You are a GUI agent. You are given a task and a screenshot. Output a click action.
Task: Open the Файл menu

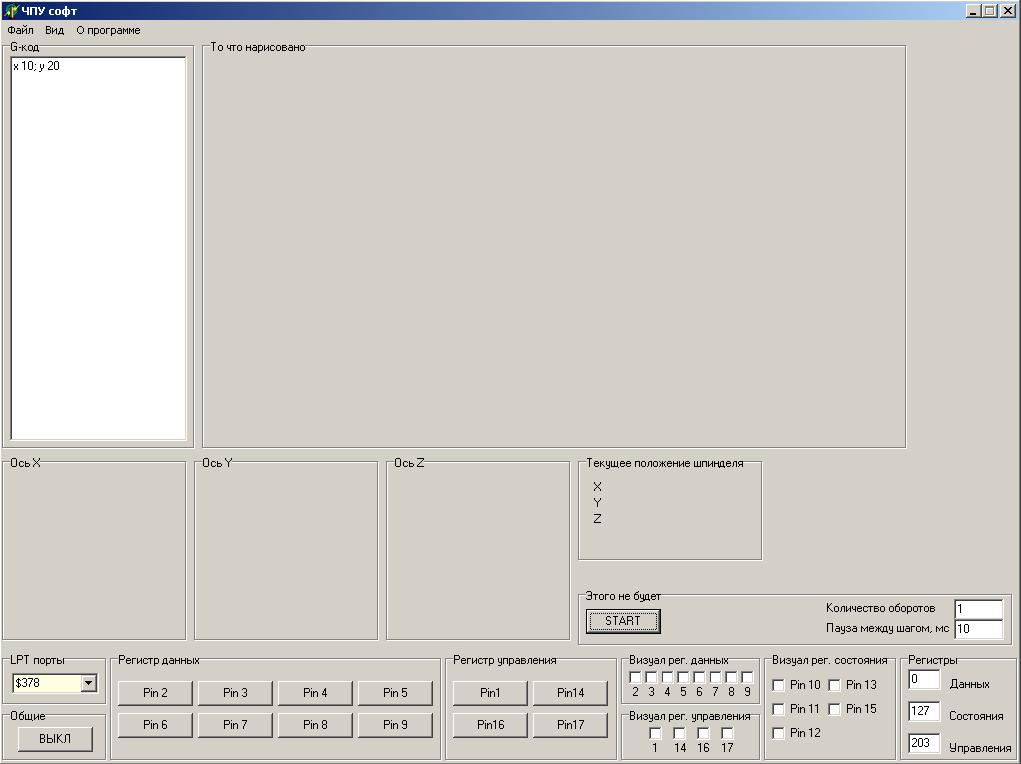pos(20,30)
